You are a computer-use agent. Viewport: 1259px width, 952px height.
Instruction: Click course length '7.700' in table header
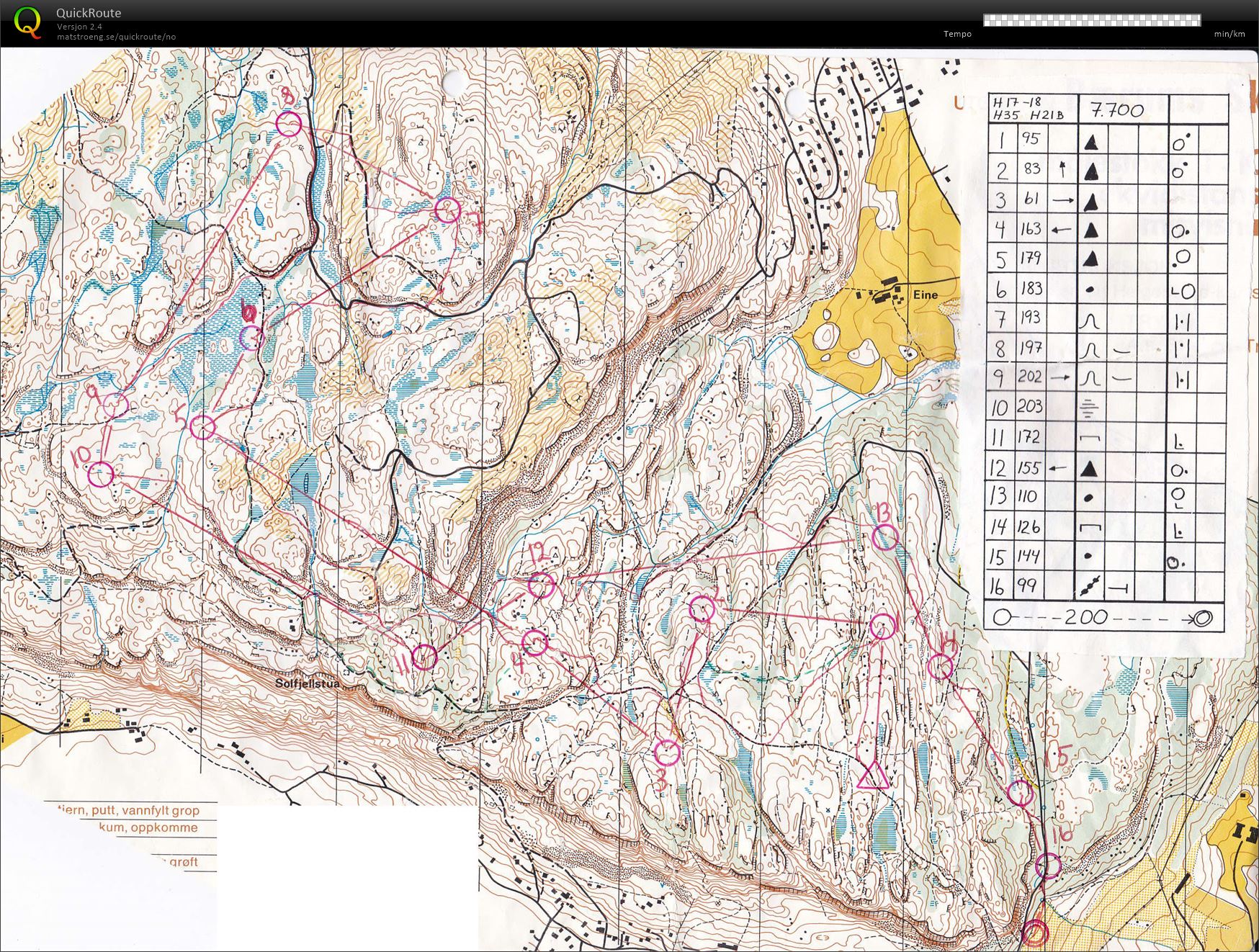coord(1117,110)
